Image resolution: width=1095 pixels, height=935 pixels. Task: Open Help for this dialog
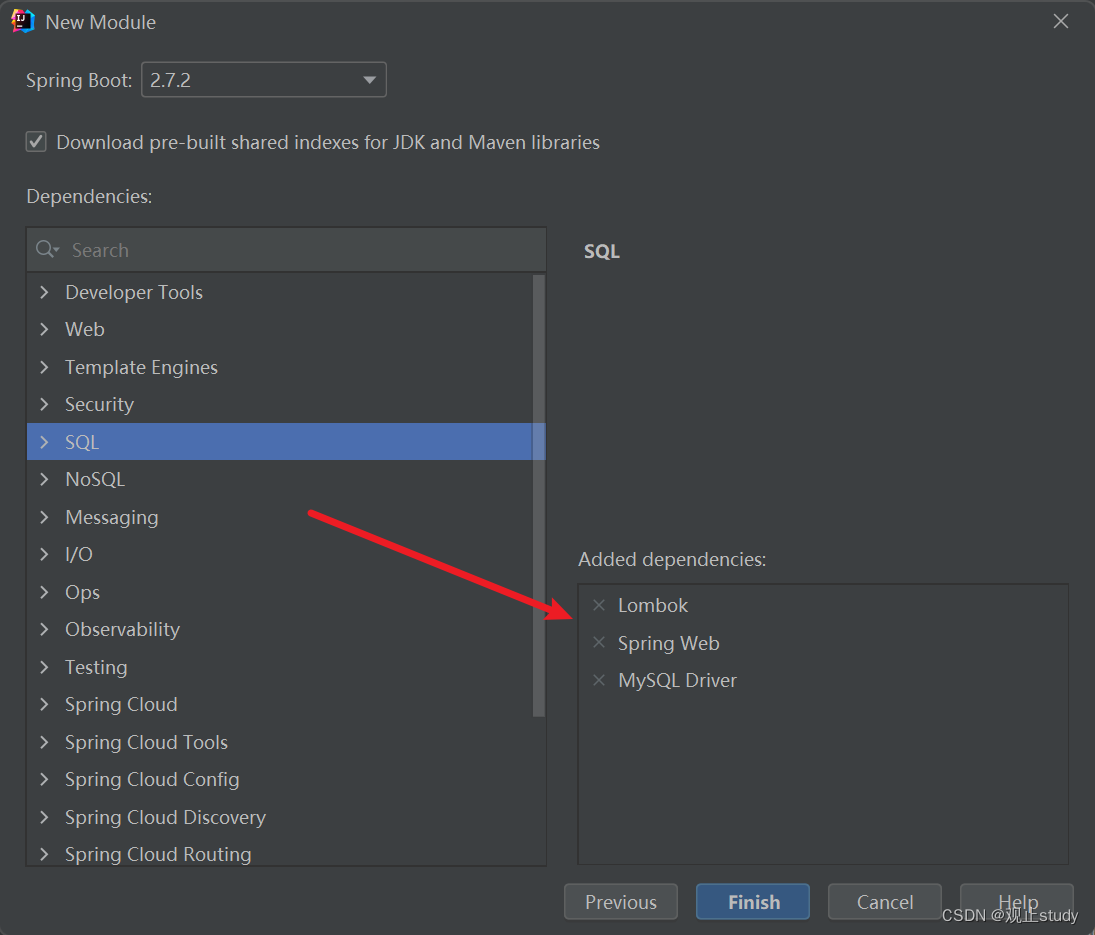[1017, 901]
